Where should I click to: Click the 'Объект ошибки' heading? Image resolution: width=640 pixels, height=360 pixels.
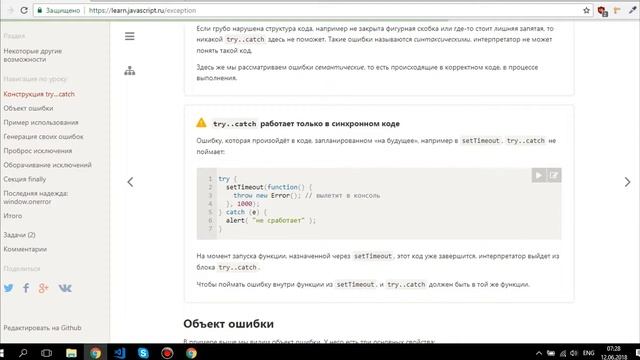pos(228,324)
